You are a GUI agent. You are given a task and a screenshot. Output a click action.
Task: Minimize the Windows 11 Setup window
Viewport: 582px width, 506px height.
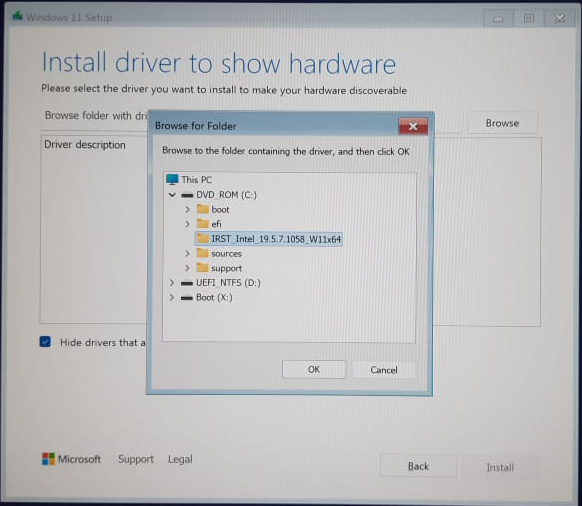(498, 18)
